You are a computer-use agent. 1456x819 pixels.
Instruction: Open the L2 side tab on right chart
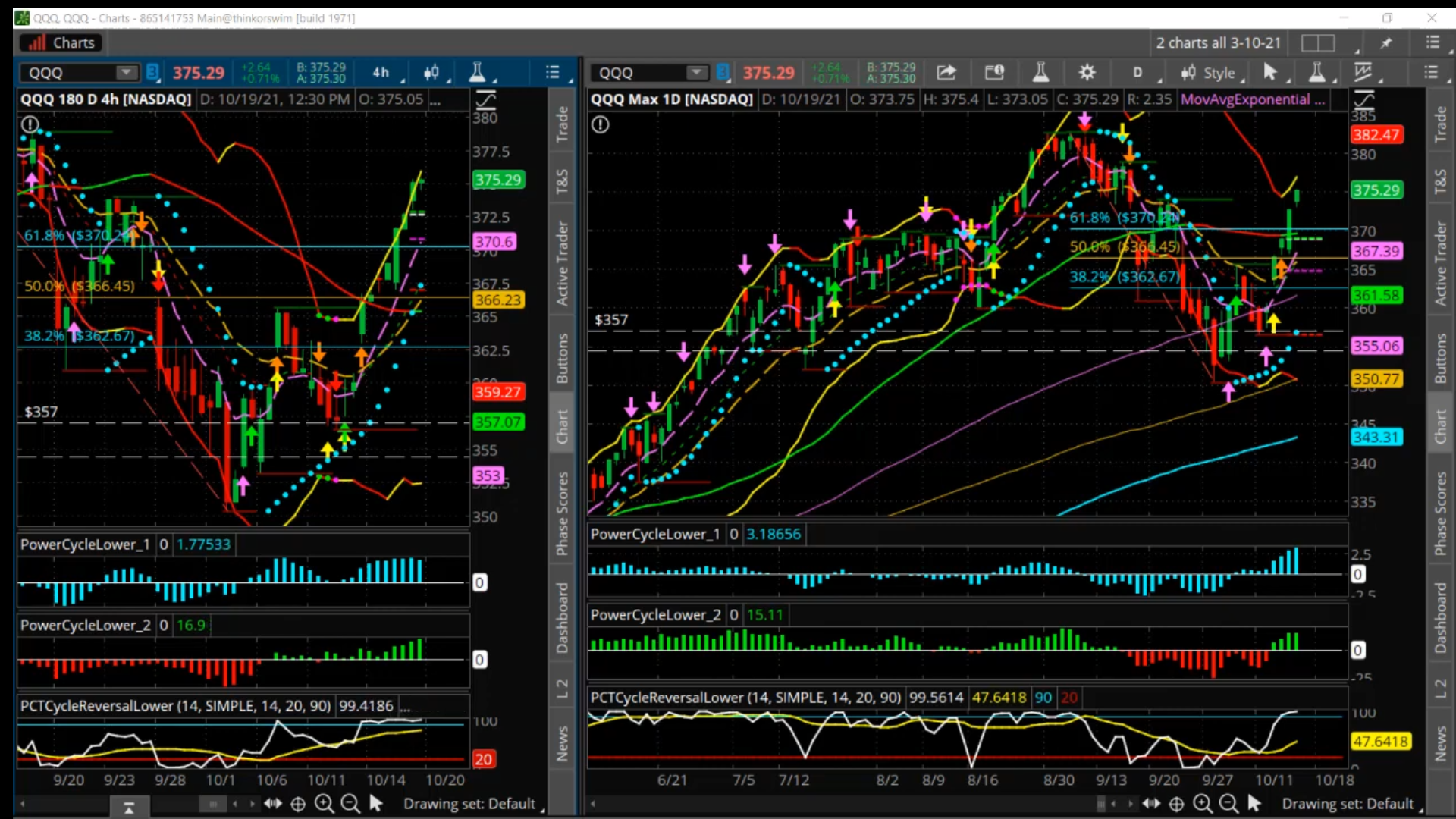[x=1440, y=689]
